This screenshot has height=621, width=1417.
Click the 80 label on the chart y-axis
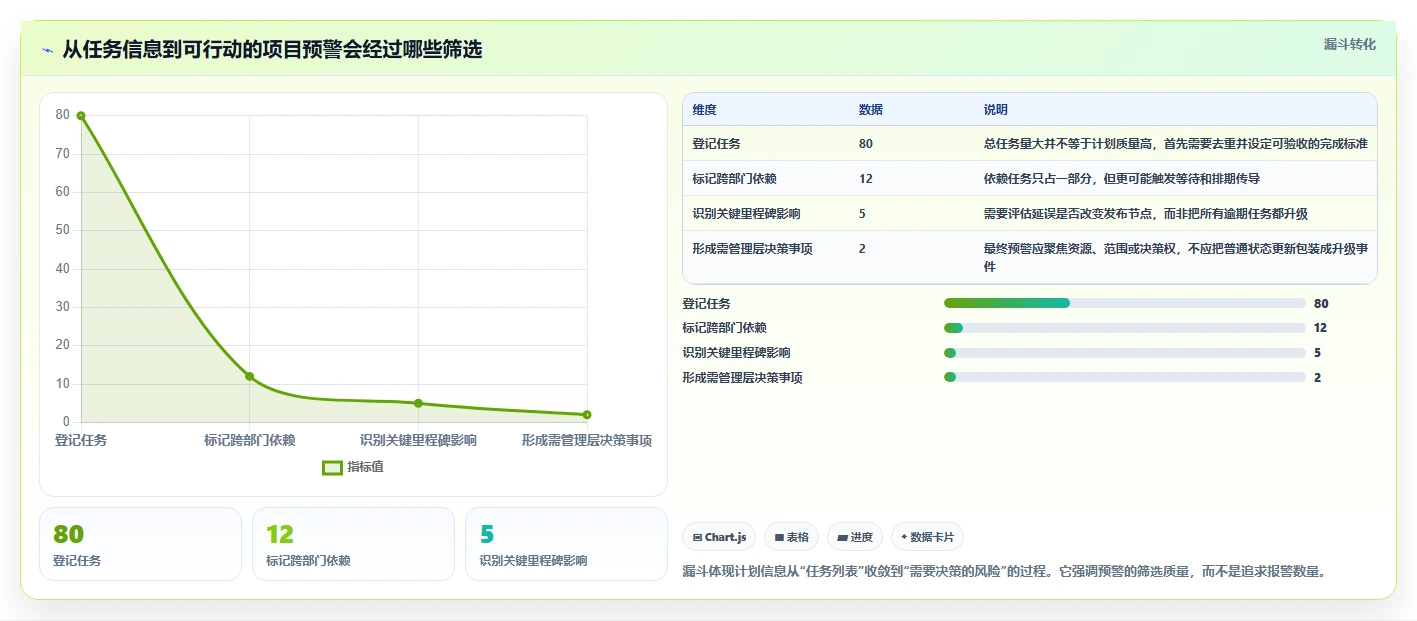point(63,115)
